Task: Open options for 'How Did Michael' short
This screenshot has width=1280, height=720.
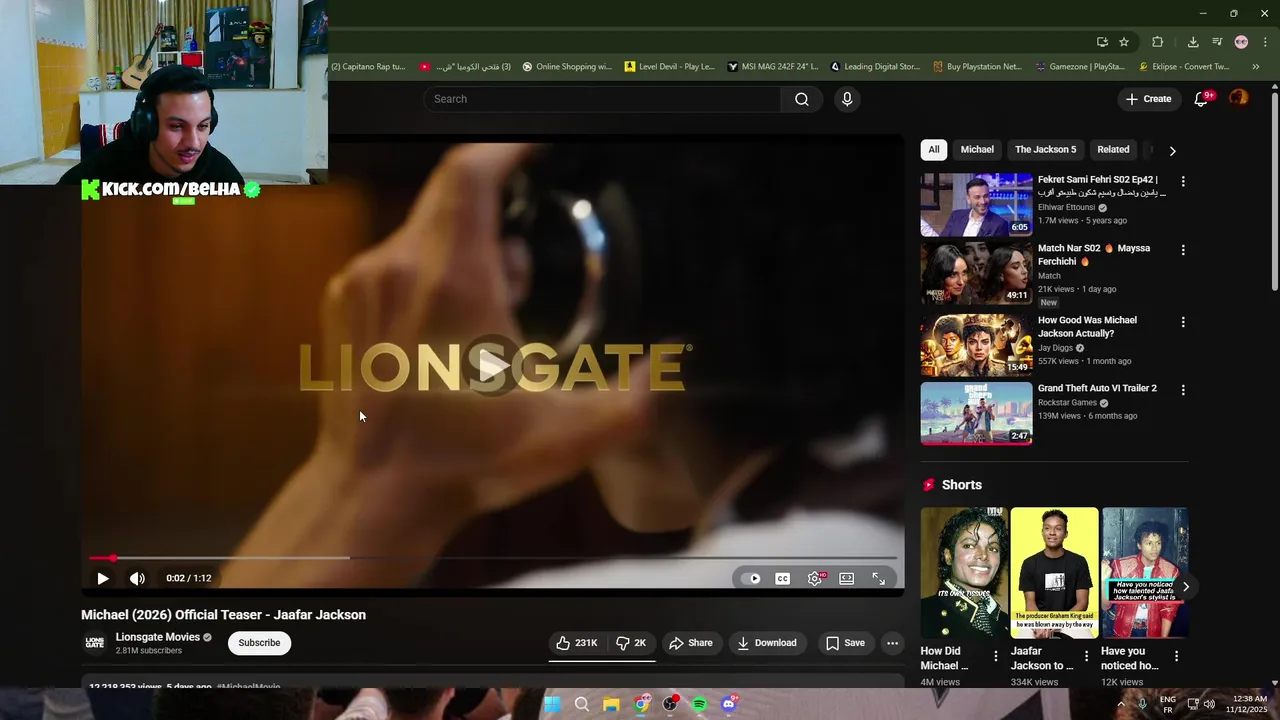Action: (x=995, y=656)
